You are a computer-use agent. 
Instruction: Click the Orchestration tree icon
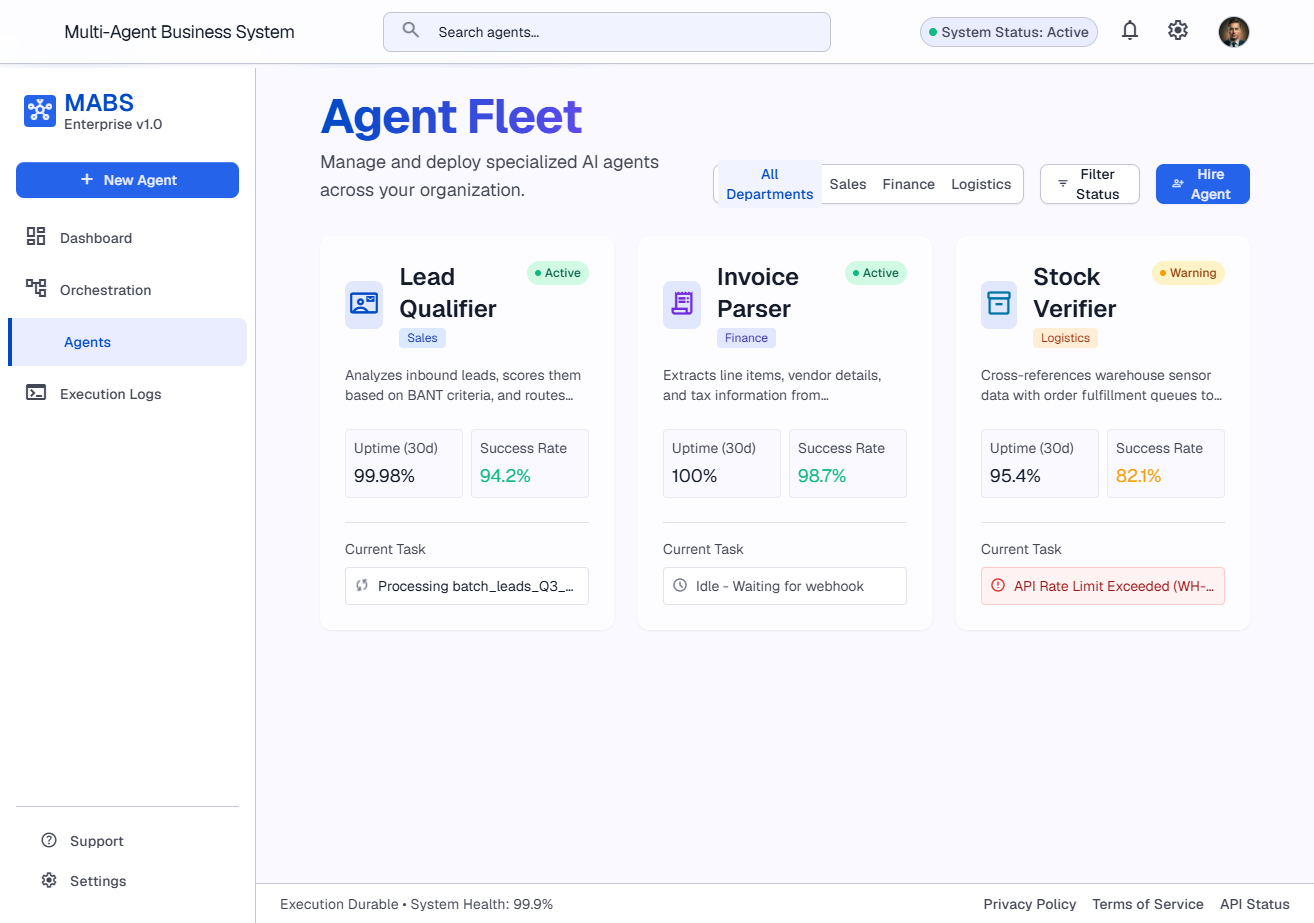tap(36, 289)
